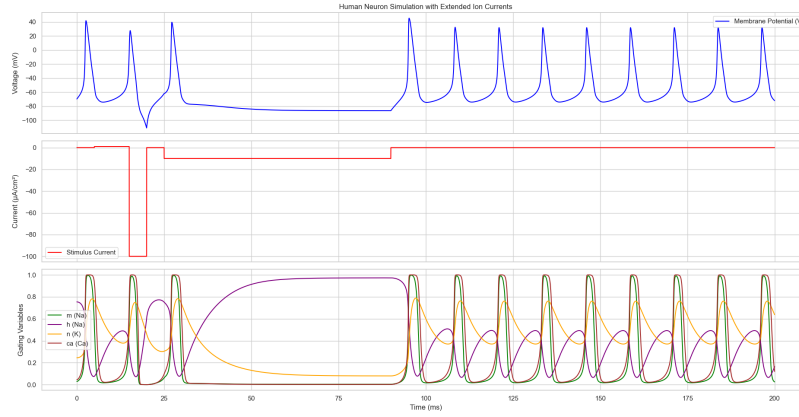
Task: Click the 75 tick on the time axis
Action: pyautogui.click(x=338, y=399)
